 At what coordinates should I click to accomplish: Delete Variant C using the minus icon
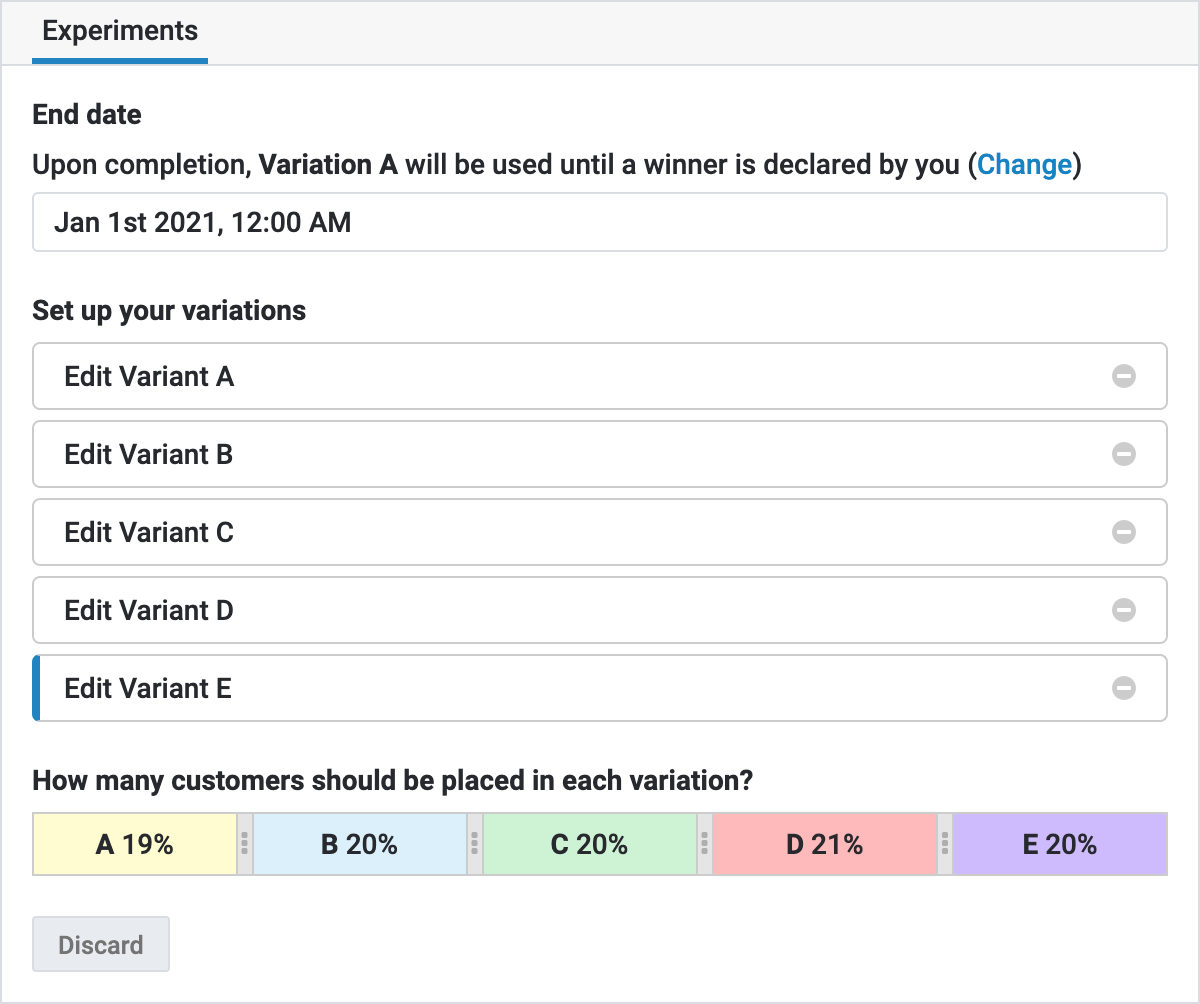tap(1124, 532)
